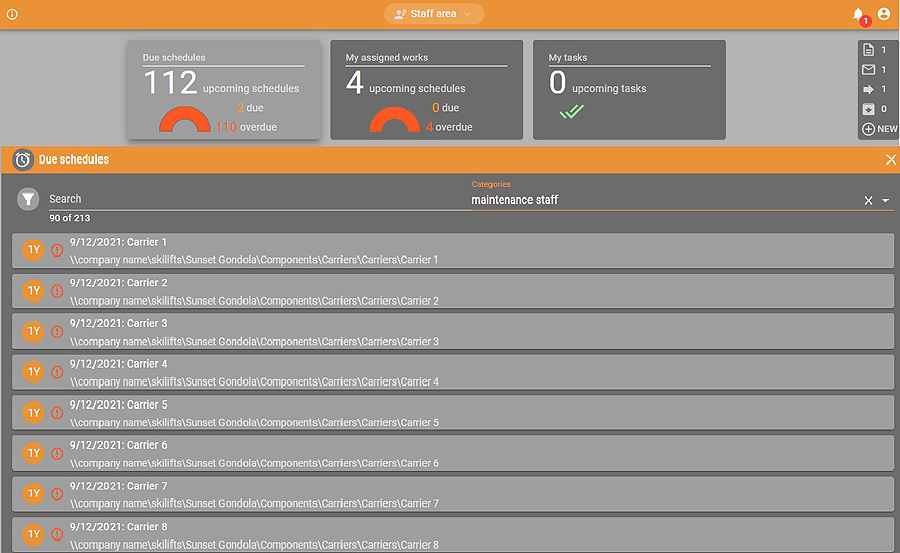900x553 pixels.
Task: Click the overdue warning icon for Carrier 1
Action: point(57,250)
